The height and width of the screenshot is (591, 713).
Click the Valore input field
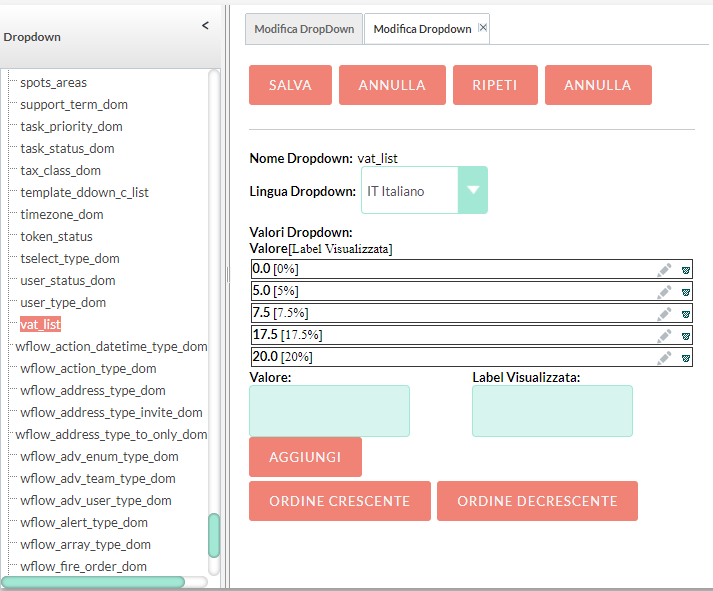tap(329, 411)
